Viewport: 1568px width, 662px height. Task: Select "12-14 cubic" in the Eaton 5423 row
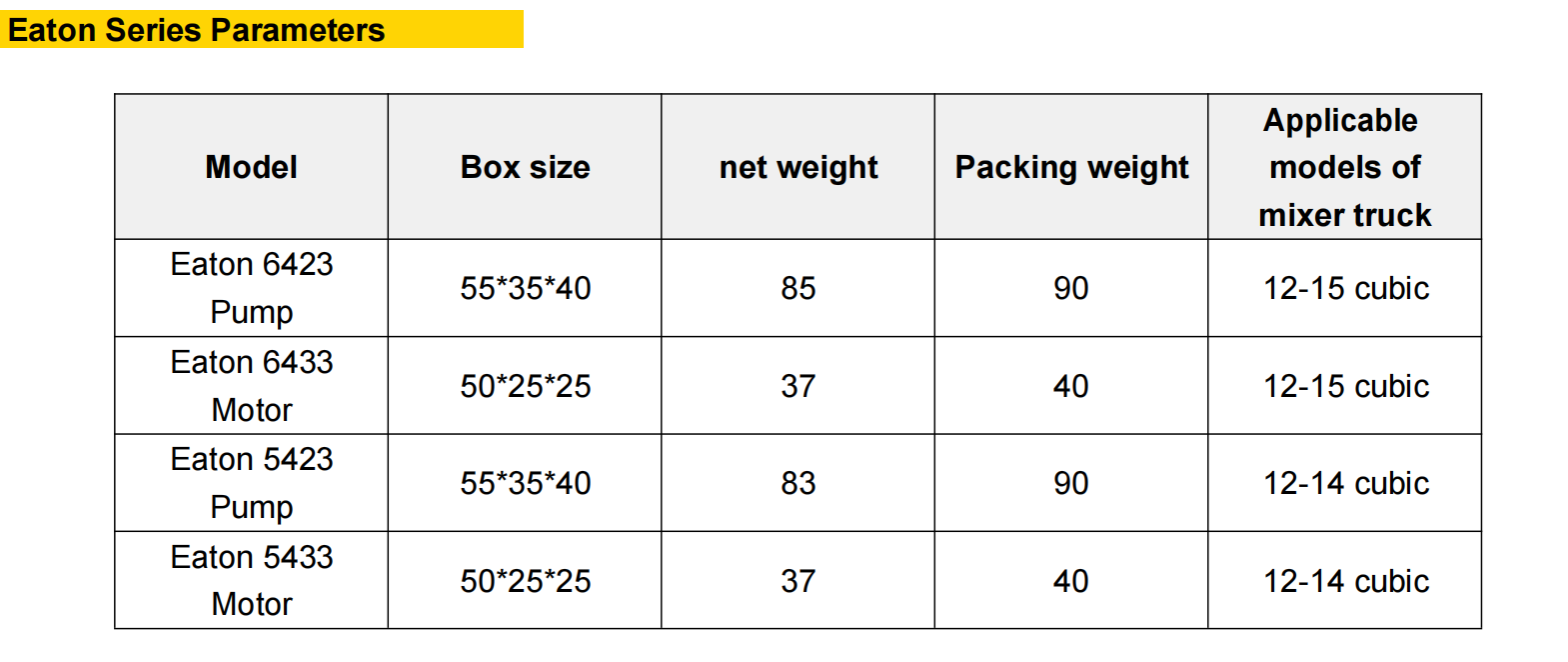pyautogui.click(x=1345, y=483)
